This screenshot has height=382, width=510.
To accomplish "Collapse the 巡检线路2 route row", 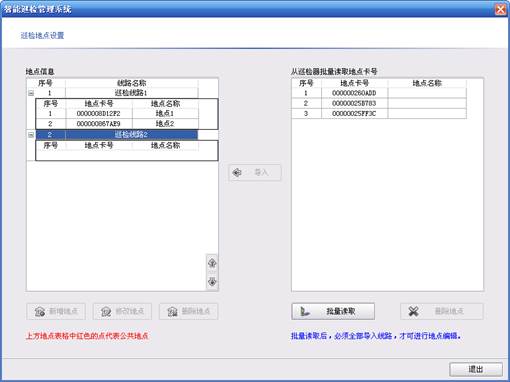I will coord(31,135).
